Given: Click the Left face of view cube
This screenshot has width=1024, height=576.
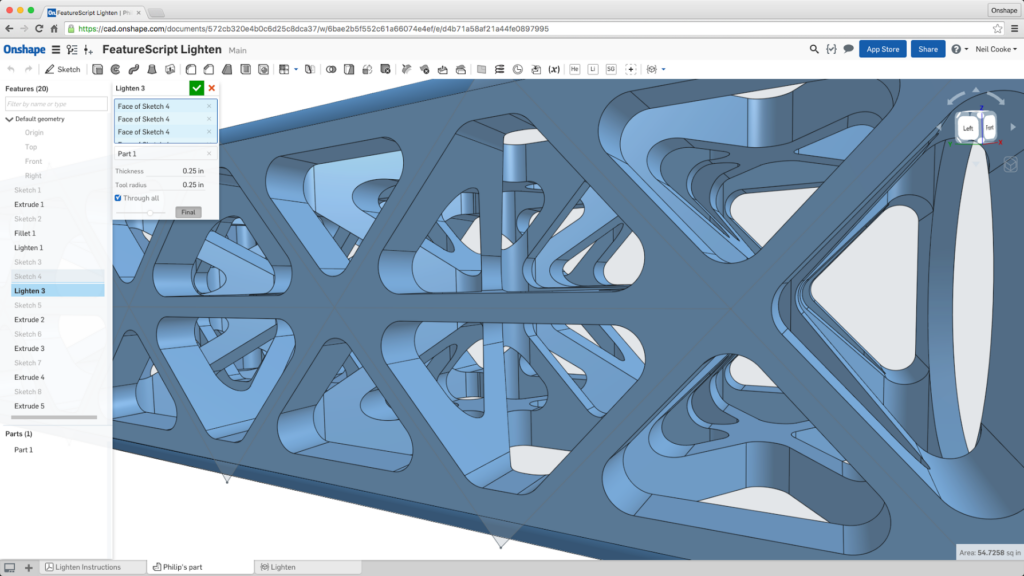Looking at the screenshot, I should (968, 128).
